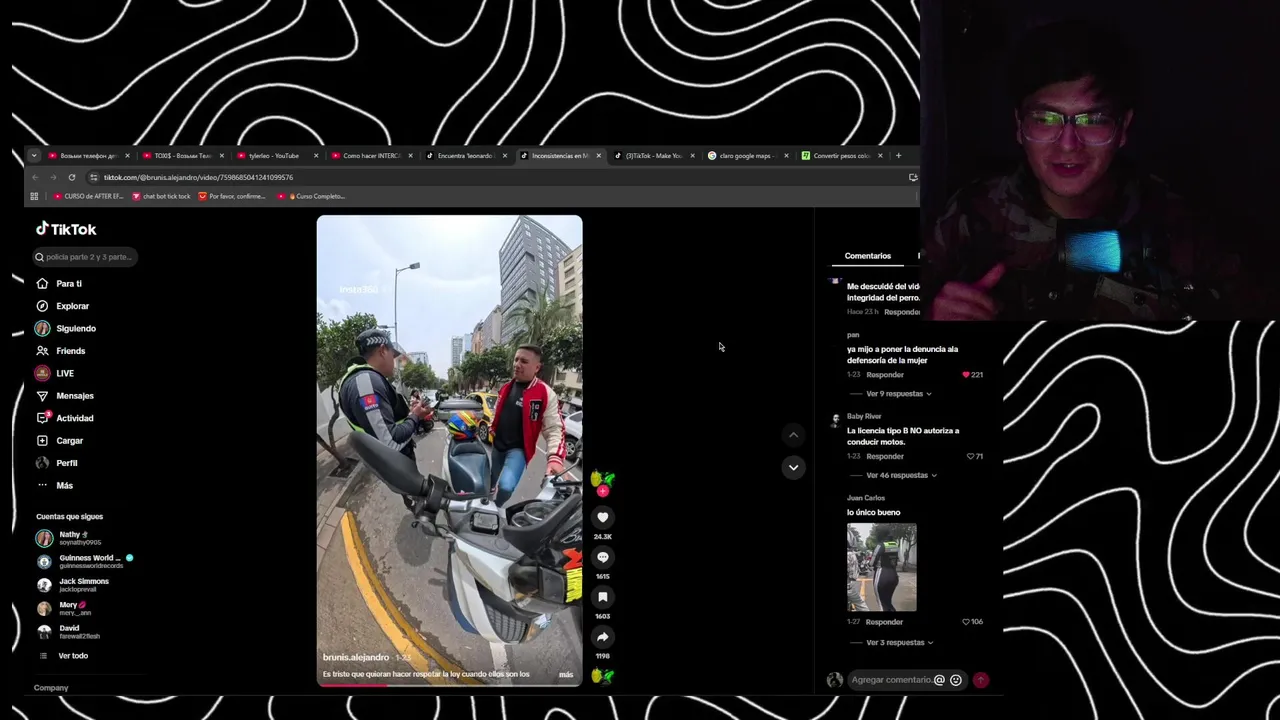Viewport: 1280px width, 720px height.
Task: Reply to pan's comment via Responder
Action: 885,374
